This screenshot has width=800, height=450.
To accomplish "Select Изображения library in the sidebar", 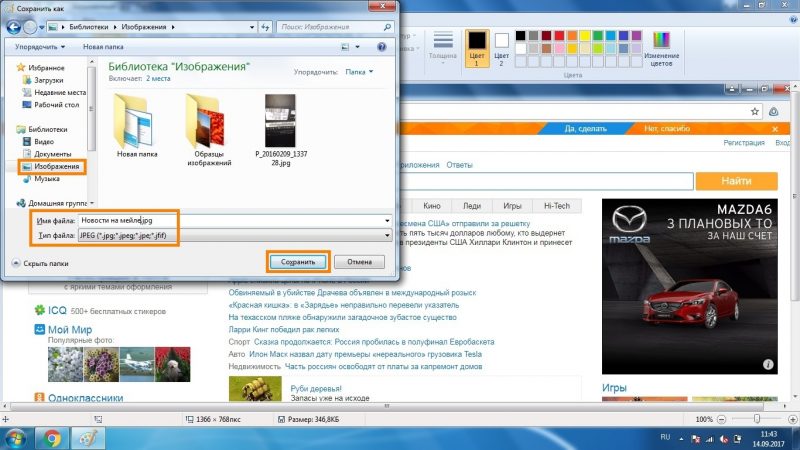I will click(56, 166).
